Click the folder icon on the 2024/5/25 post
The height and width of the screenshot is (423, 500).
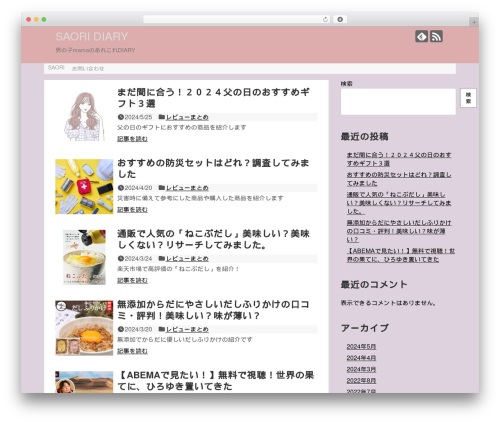pos(162,117)
